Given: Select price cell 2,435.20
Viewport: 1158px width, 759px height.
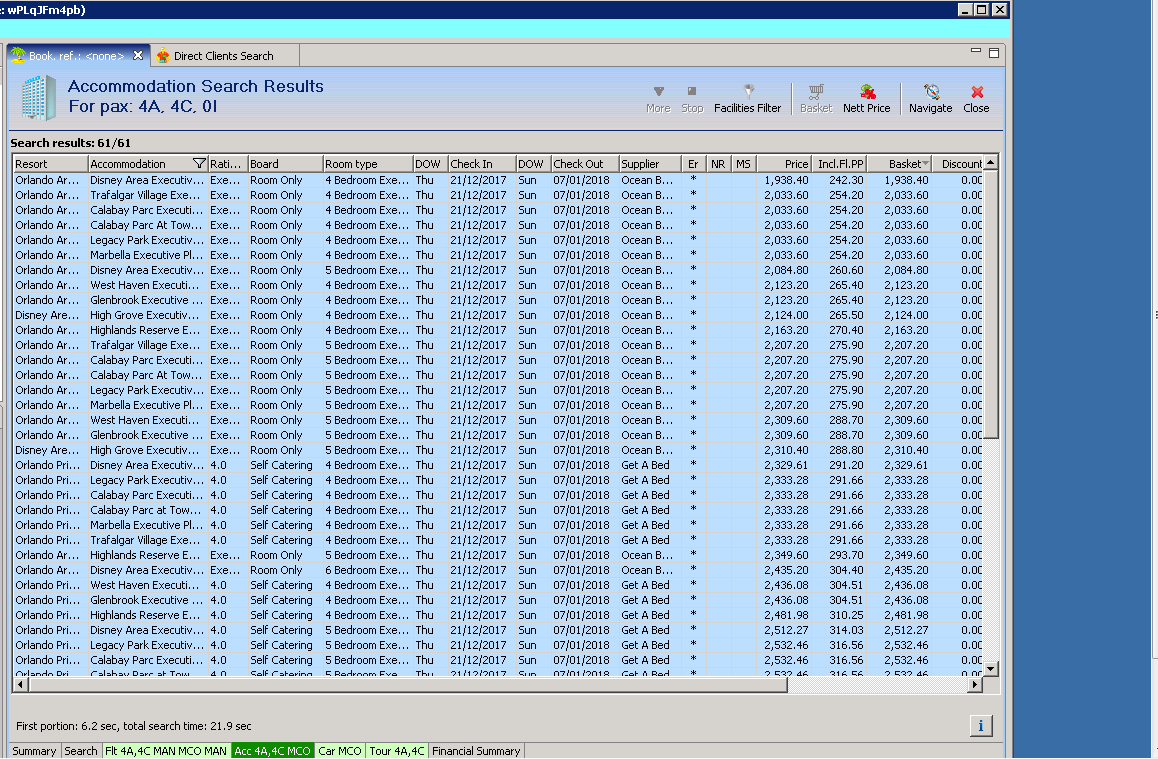Looking at the screenshot, I should pos(784,570).
